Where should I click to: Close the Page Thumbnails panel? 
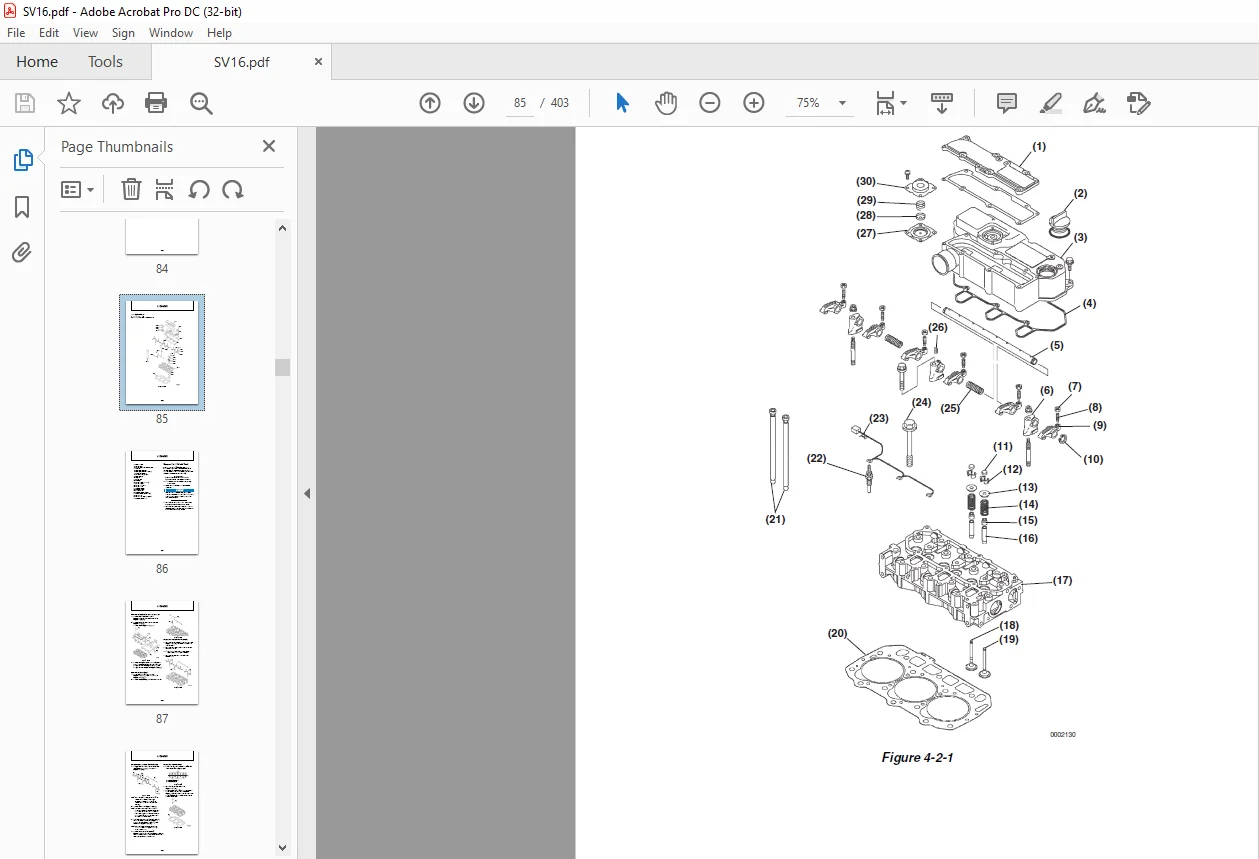coord(268,146)
